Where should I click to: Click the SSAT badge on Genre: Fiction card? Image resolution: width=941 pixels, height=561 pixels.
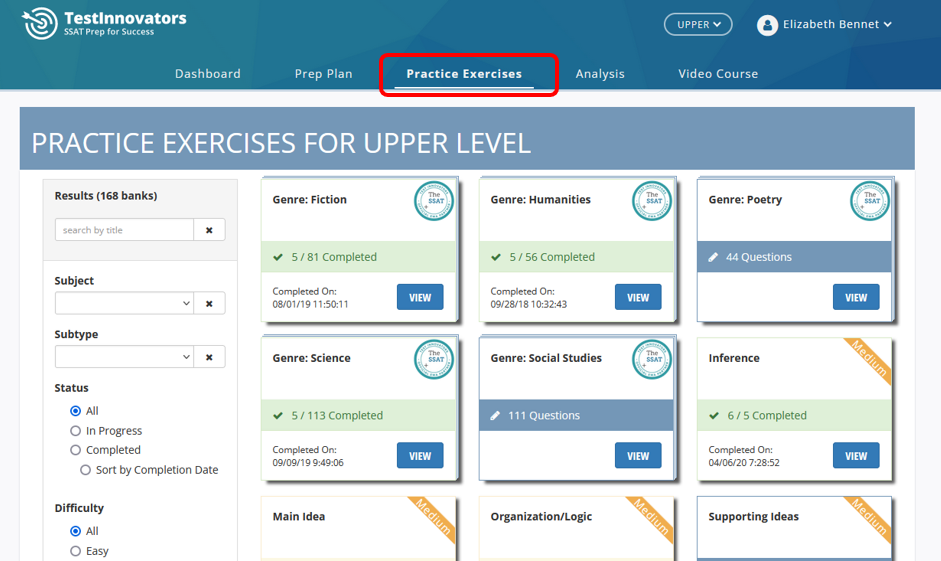coord(434,201)
